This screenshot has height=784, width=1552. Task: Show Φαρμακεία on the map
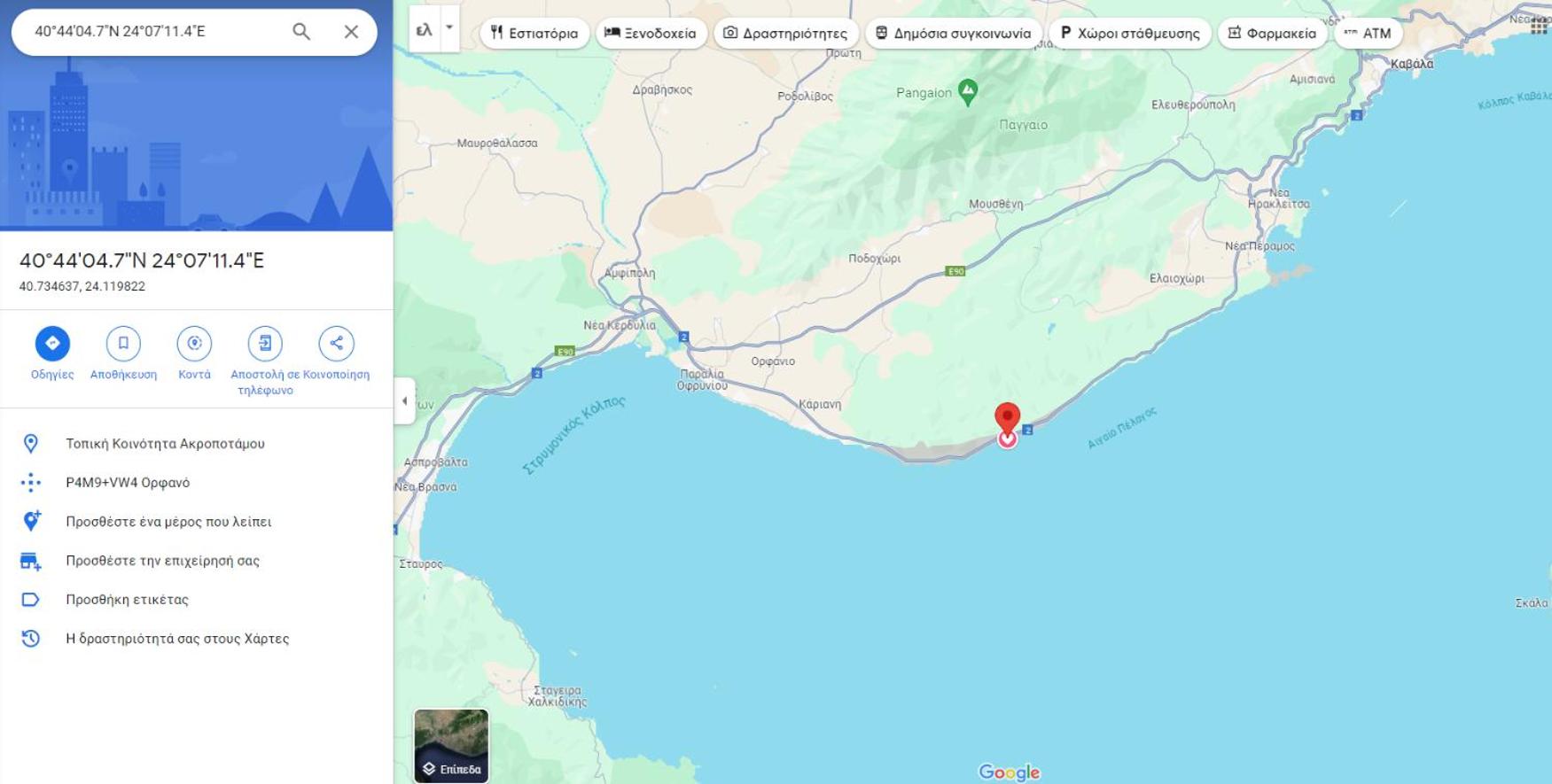pos(1272,33)
